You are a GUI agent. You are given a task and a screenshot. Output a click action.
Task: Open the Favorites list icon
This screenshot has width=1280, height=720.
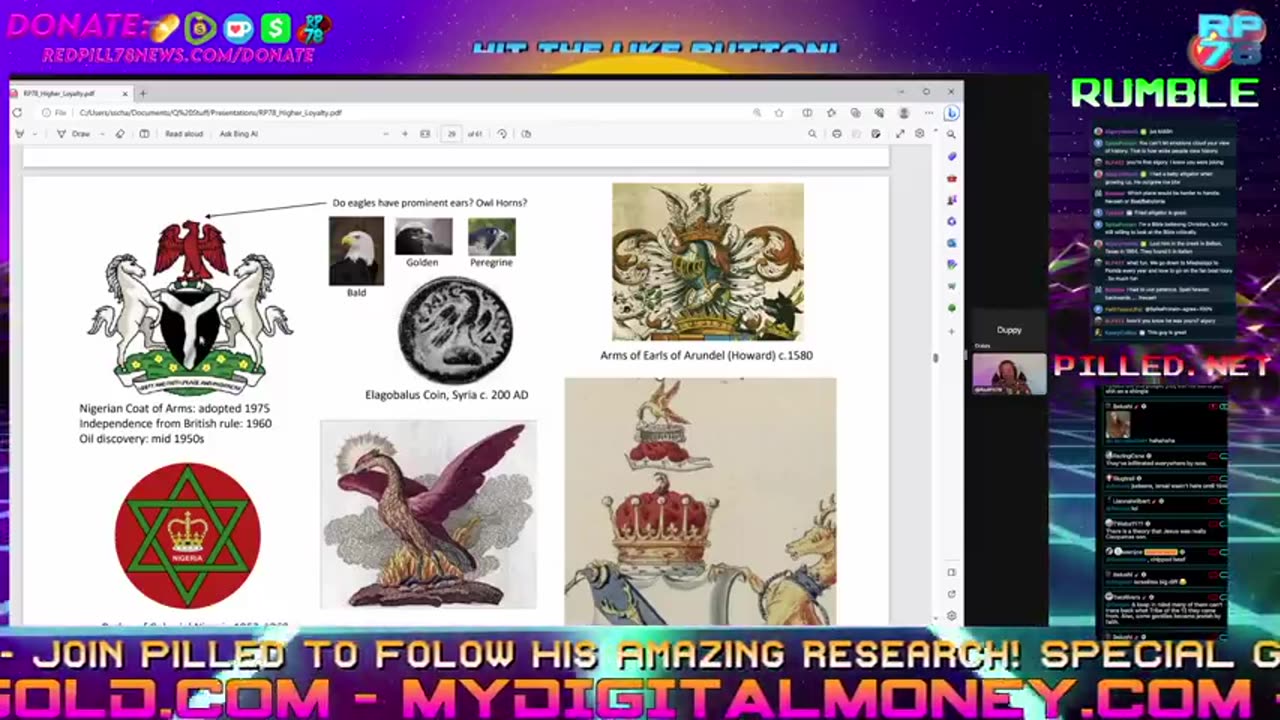coord(831,113)
